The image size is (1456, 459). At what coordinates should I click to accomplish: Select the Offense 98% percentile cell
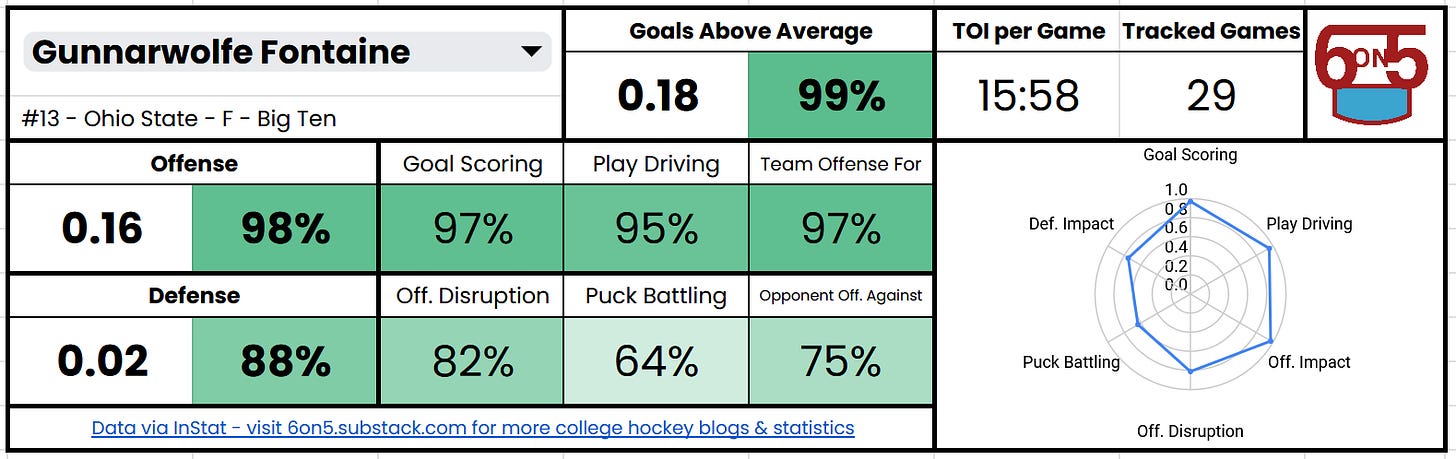click(285, 229)
